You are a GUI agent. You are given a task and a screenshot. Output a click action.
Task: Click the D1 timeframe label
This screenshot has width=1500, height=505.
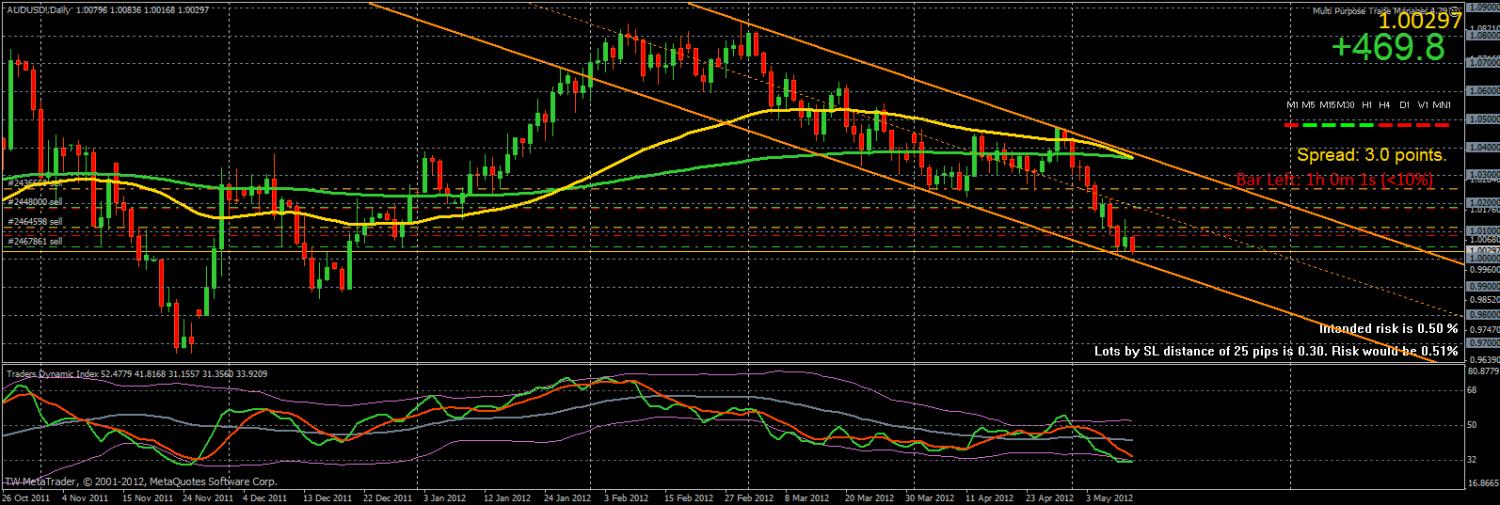(x=1405, y=105)
